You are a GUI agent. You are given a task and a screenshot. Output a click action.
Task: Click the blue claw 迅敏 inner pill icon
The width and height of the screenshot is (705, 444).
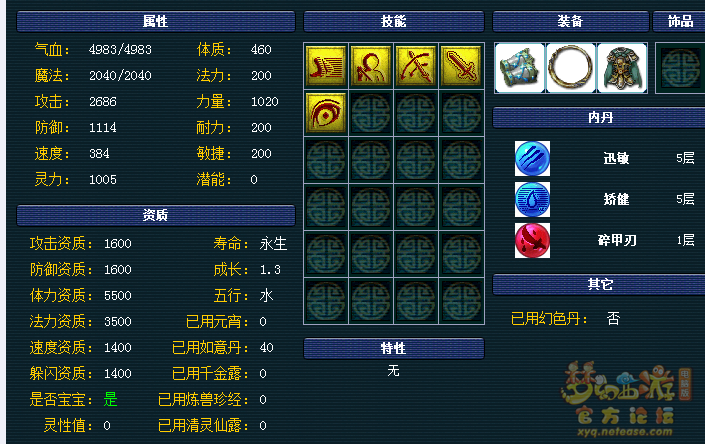coord(532,158)
